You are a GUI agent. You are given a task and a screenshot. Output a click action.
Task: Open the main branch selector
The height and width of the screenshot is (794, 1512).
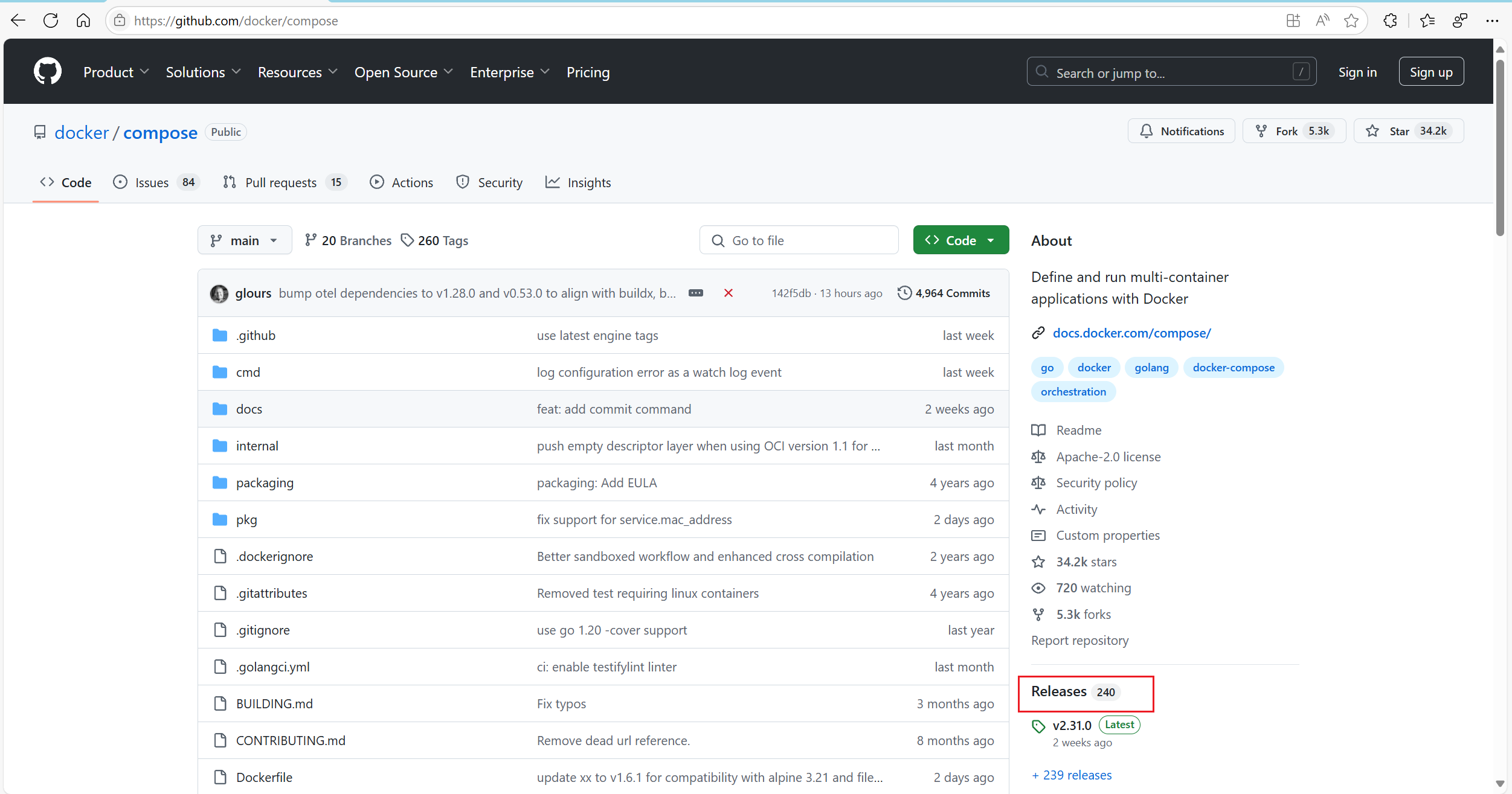(245, 240)
